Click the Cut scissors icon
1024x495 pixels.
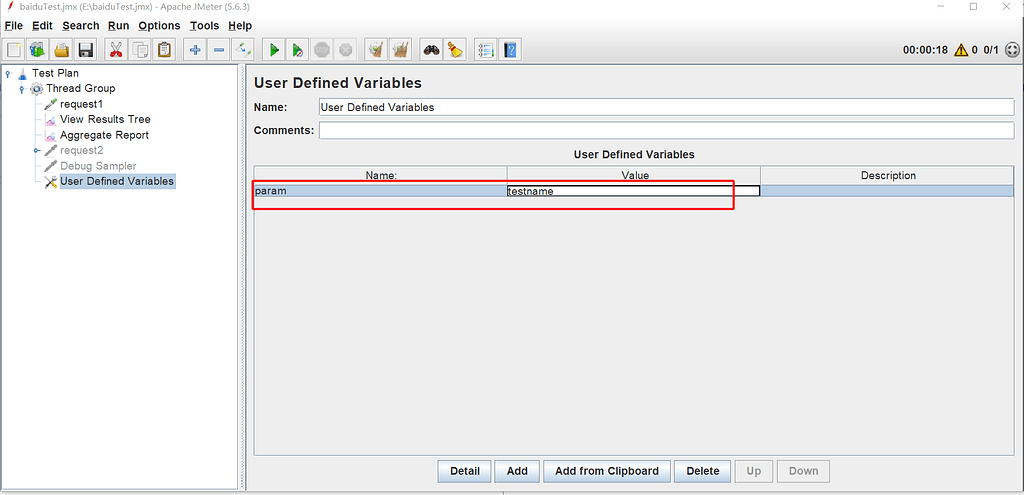pos(116,50)
